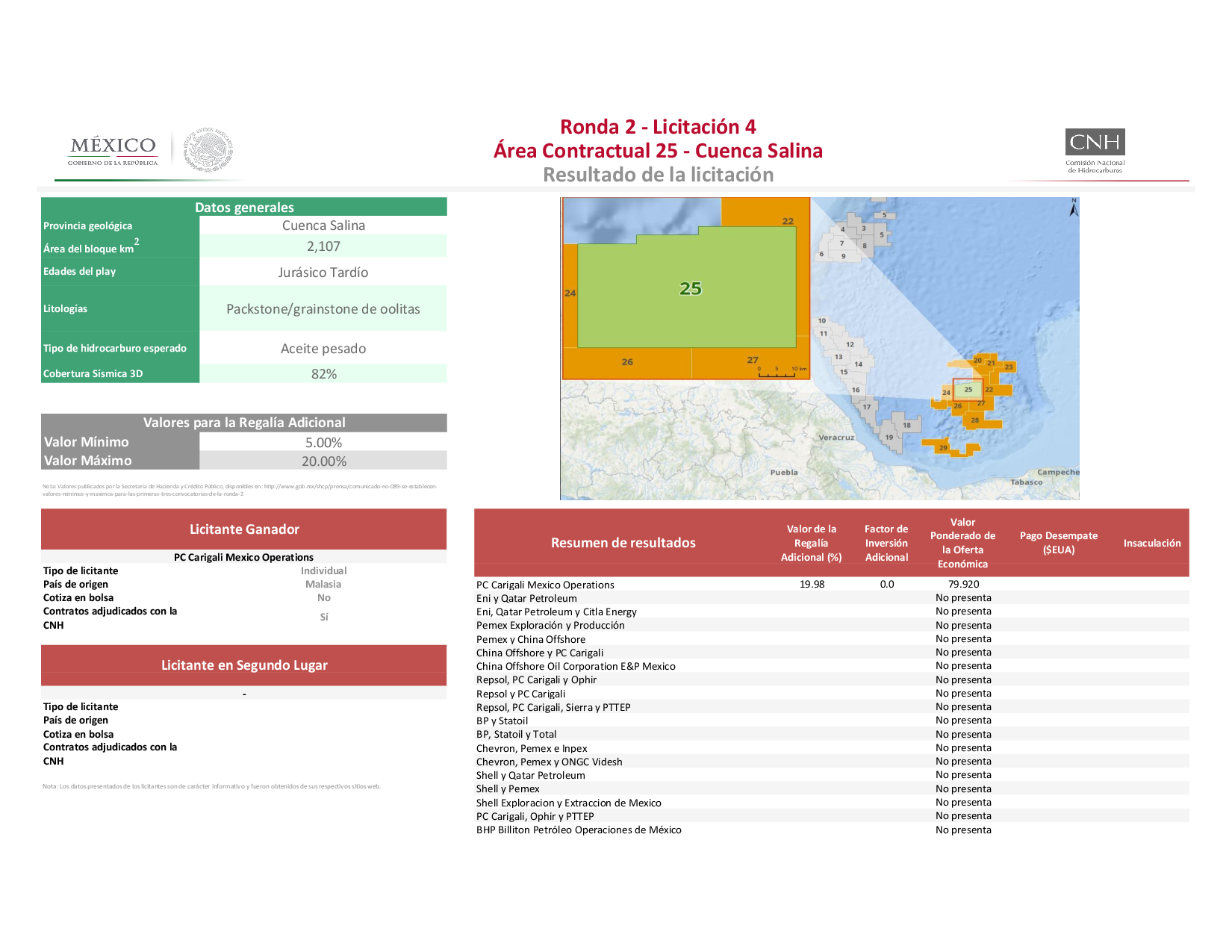The image size is (1232, 952).
Task: Click the Cotiza en bolsa value No
Action: [x=323, y=598]
